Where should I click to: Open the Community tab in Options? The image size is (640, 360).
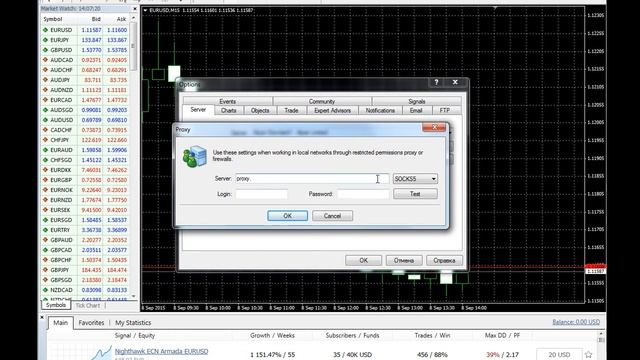tap(322, 101)
